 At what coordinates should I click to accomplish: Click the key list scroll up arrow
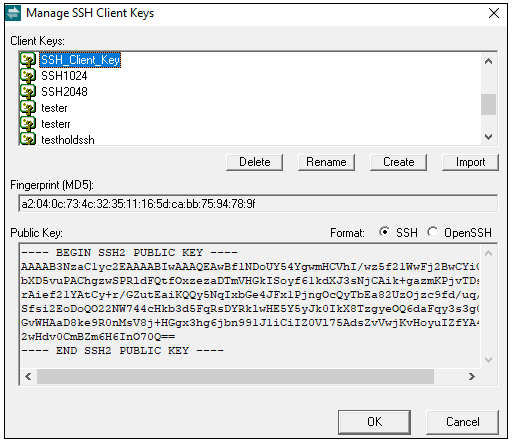click(489, 61)
